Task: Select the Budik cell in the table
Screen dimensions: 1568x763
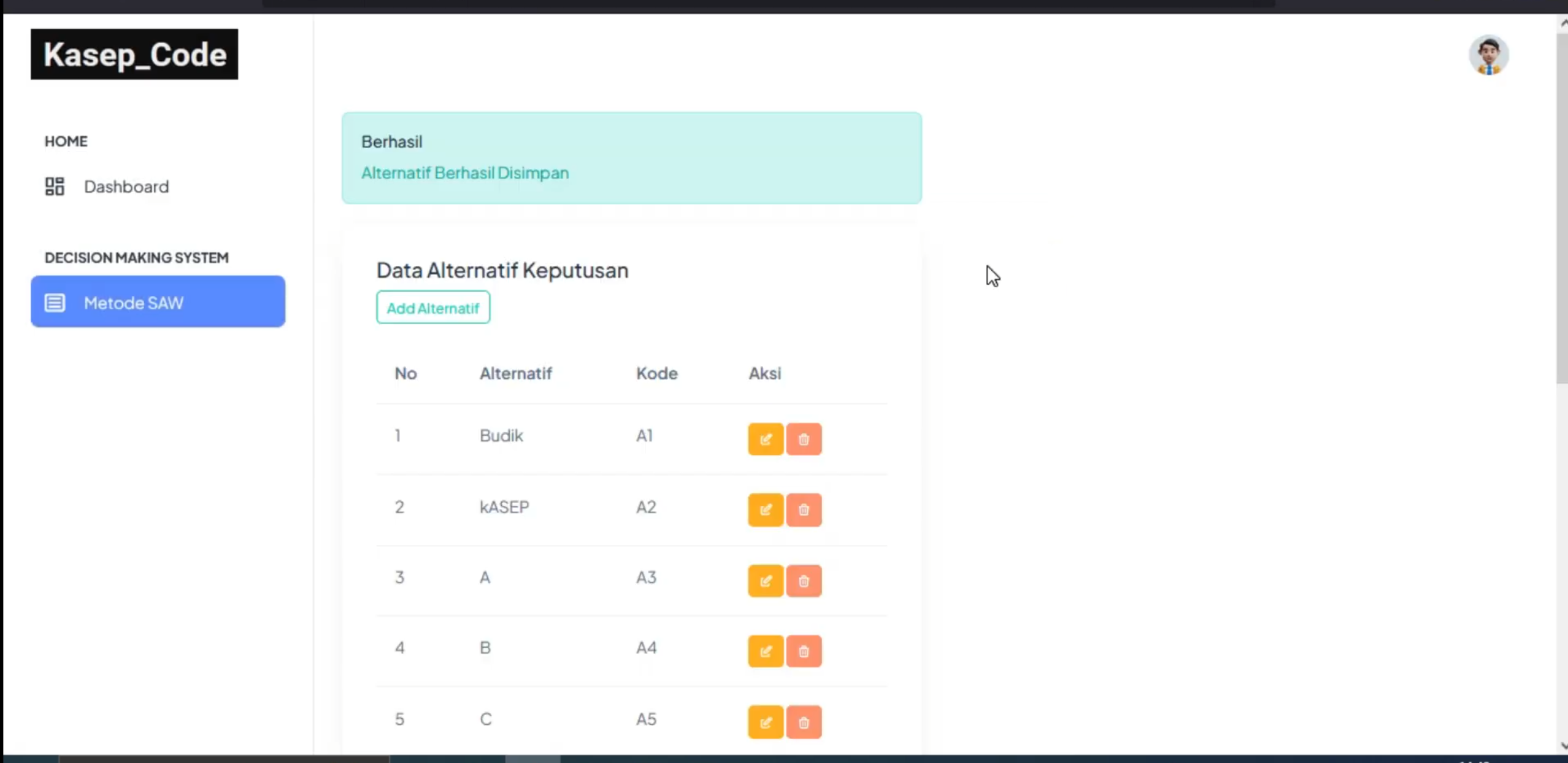Action: [501, 436]
